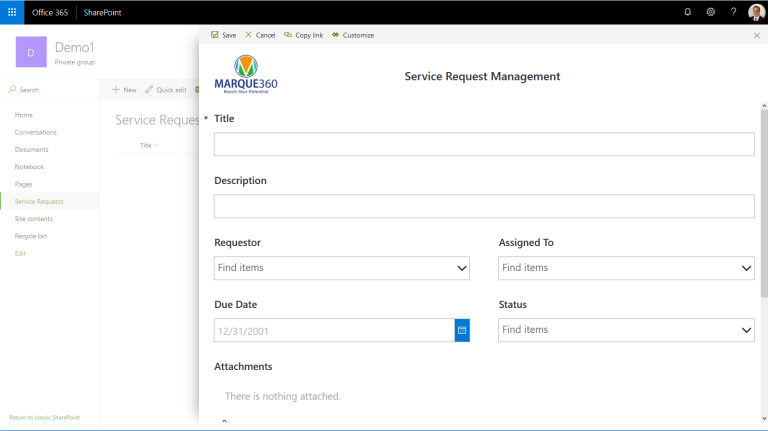768x431 pixels.
Task: Open the notifications bell
Action: [x=688, y=12]
